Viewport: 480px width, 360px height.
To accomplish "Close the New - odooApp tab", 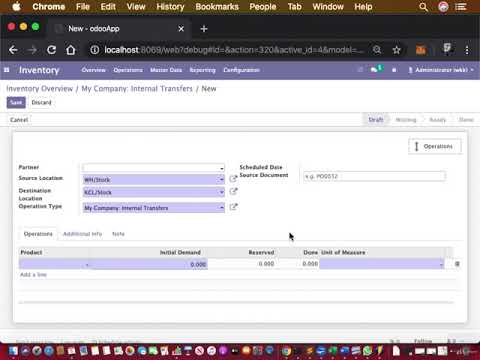I will point(181,29).
